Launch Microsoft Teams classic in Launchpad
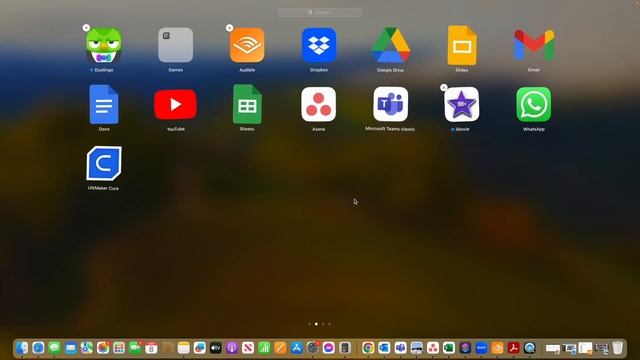 (390, 104)
